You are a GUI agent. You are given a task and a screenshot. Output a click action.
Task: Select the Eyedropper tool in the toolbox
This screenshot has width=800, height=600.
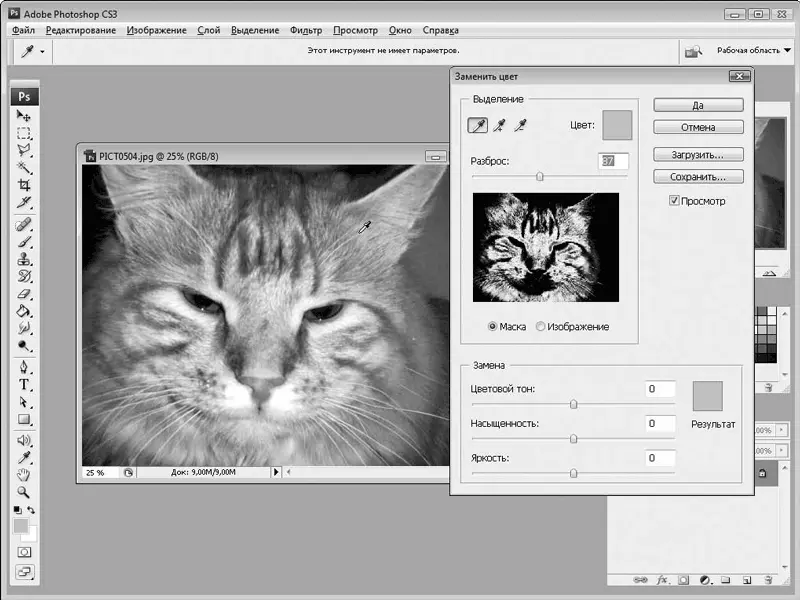click(x=23, y=458)
